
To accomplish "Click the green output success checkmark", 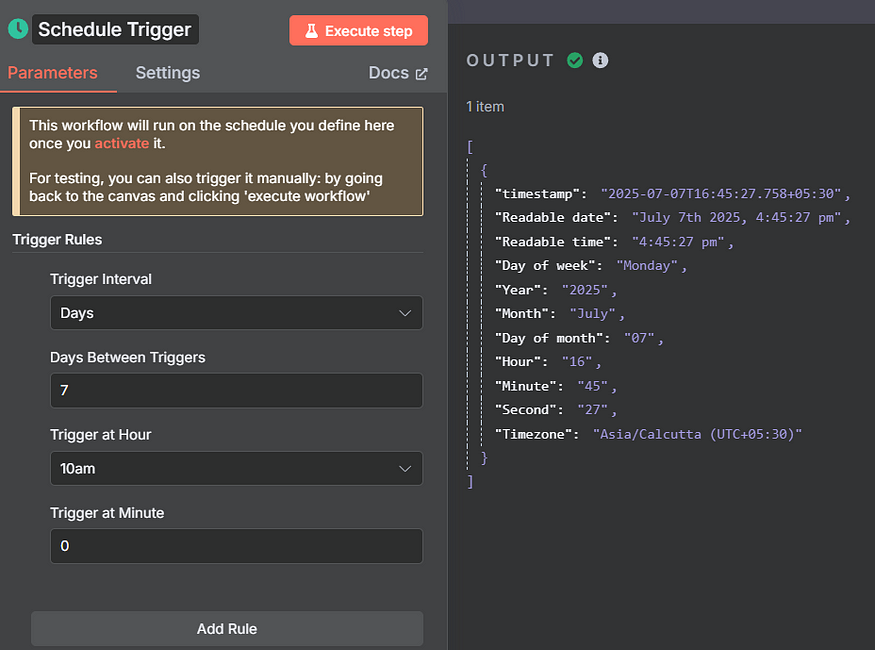I will pyautogui.click(x=575, y=60).
